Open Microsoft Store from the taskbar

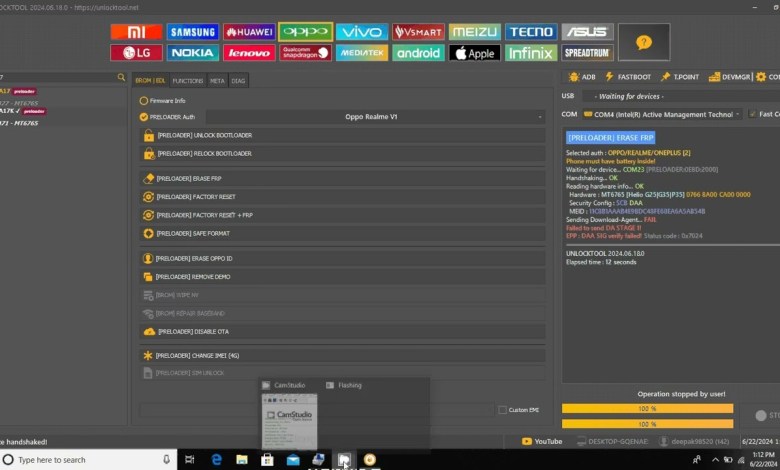[x=267, y=460]
